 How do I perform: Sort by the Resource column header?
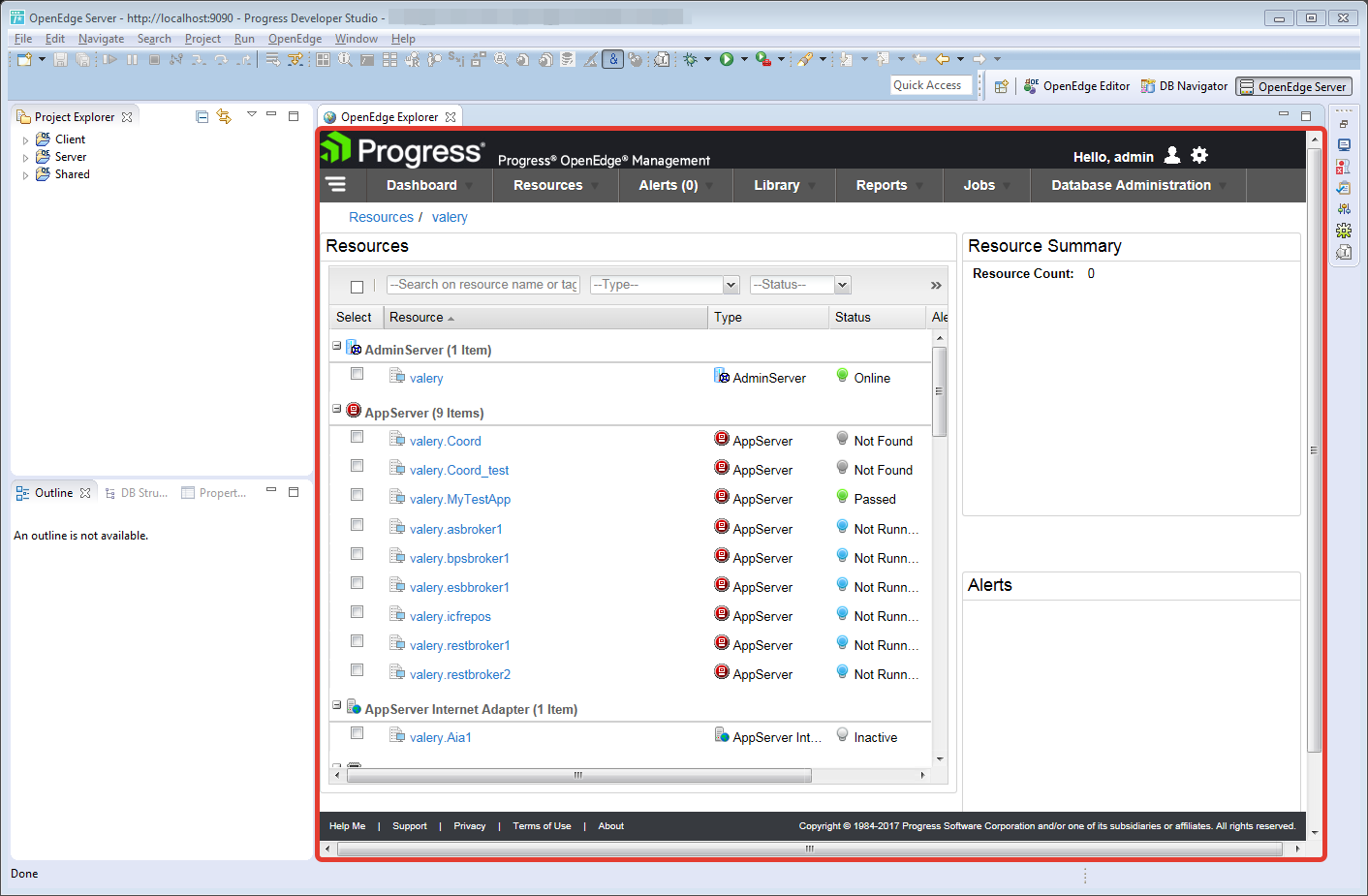coord(545,318)
